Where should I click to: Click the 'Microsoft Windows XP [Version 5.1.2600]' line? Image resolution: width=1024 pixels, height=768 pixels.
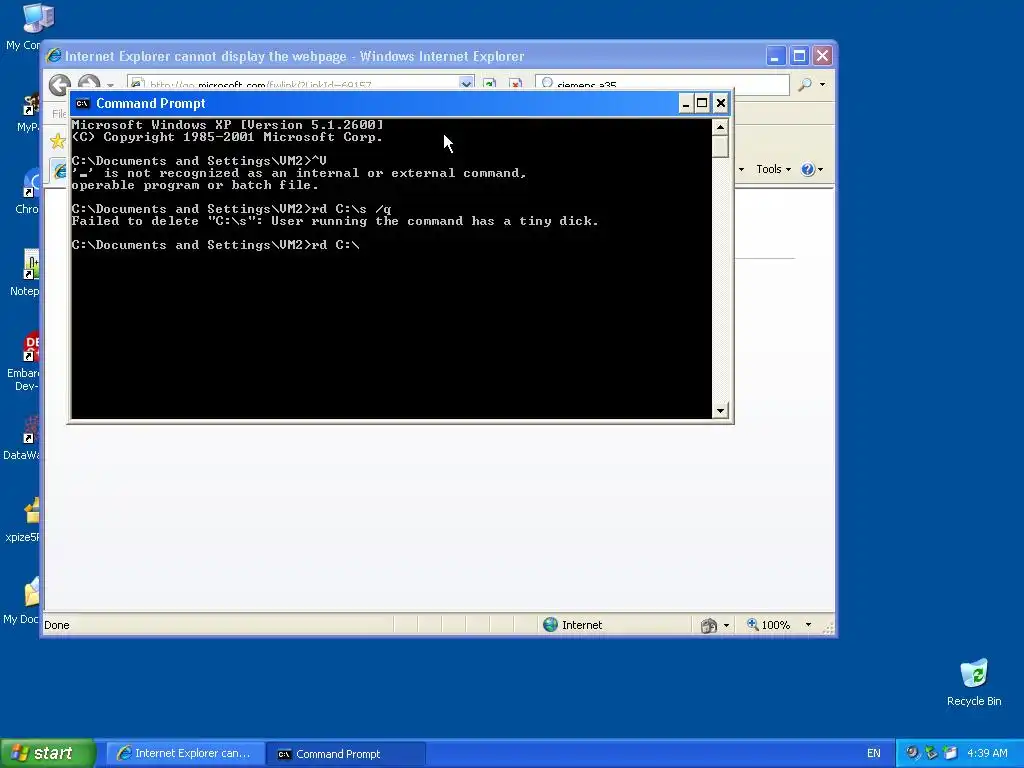[227, 125]
